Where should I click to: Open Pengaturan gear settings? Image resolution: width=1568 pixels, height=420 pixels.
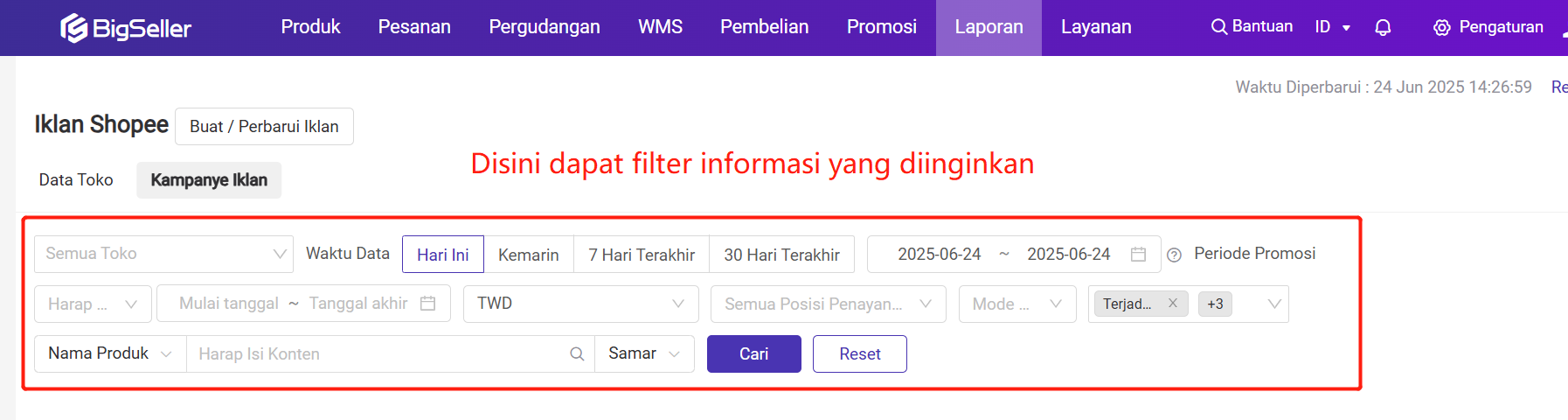click(1442, 27)
